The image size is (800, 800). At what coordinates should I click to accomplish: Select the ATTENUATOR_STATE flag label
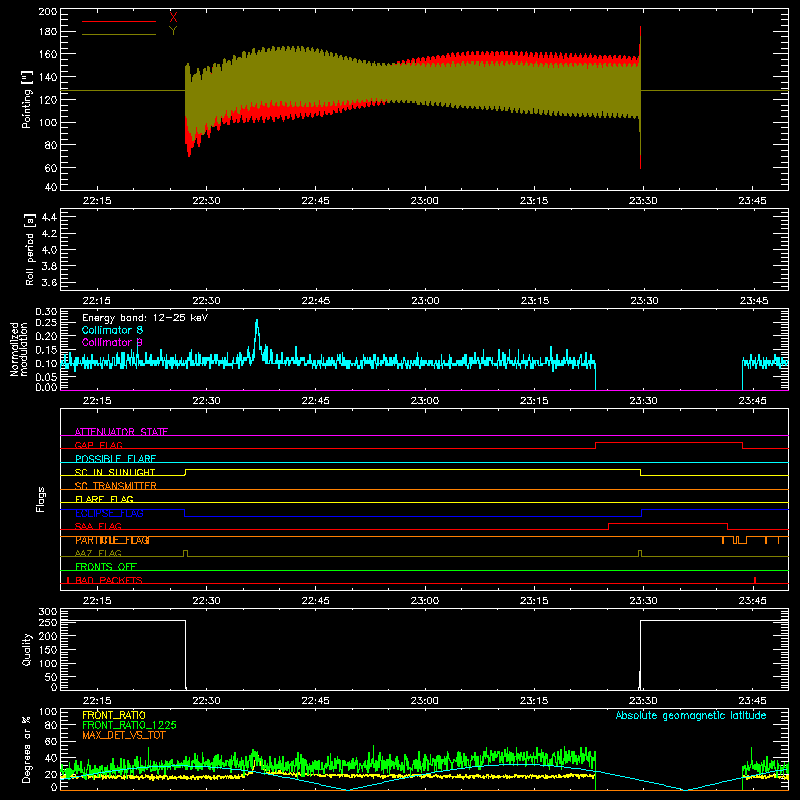[x=121, y=432]
